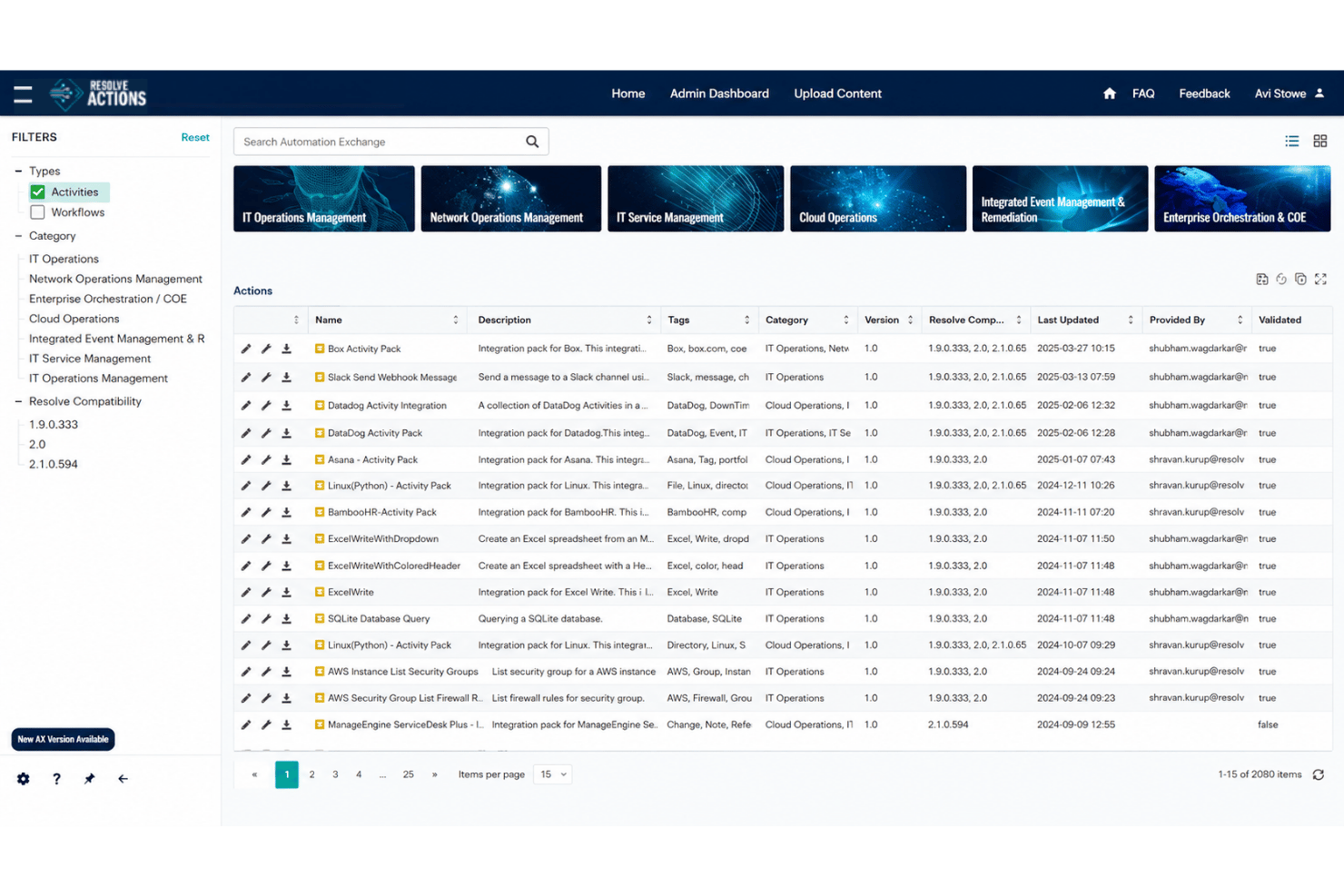Open Admin Dashboard
This screenshot has width=1344, height=896.
click(719, 94)
